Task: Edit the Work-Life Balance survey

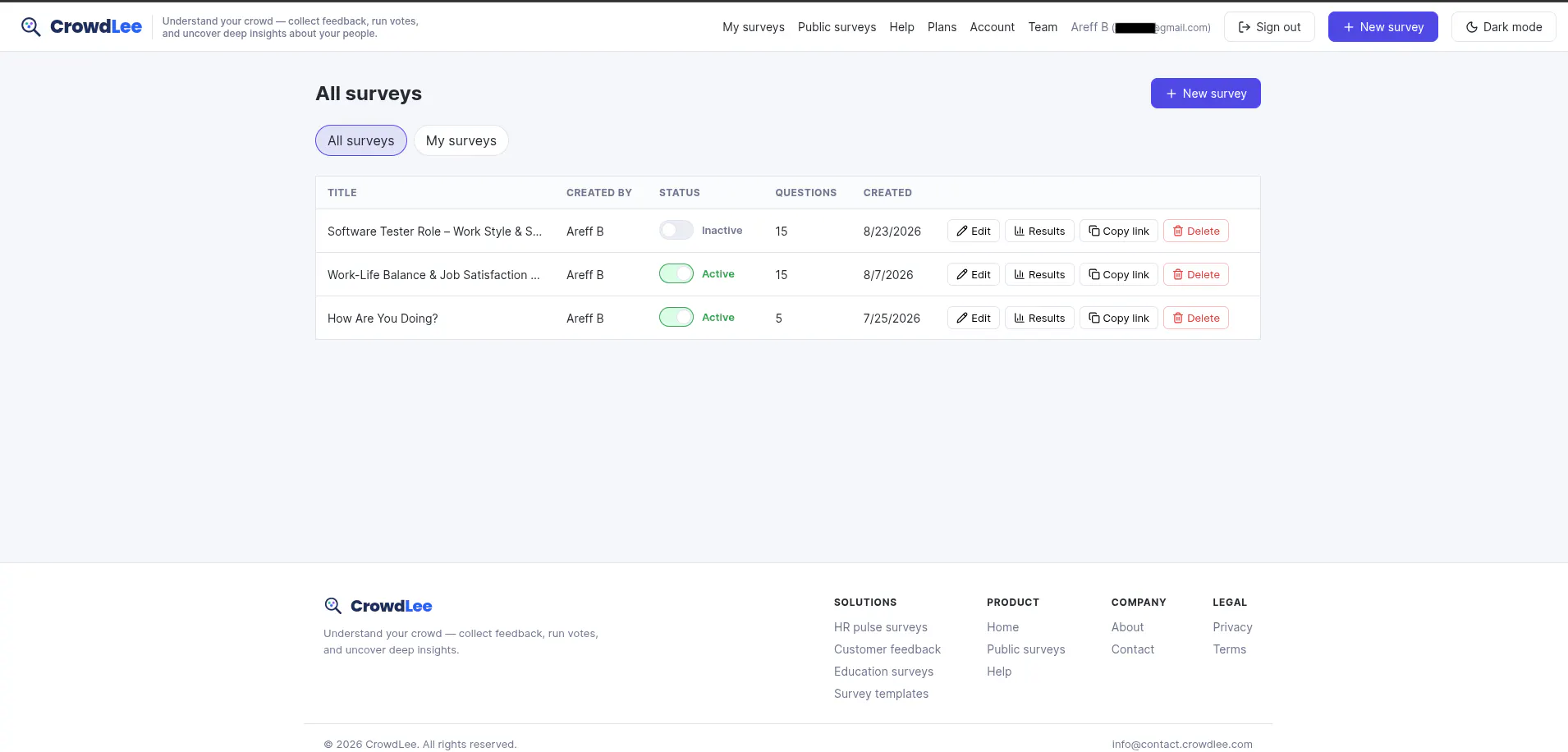Action: tap(974, 274)
